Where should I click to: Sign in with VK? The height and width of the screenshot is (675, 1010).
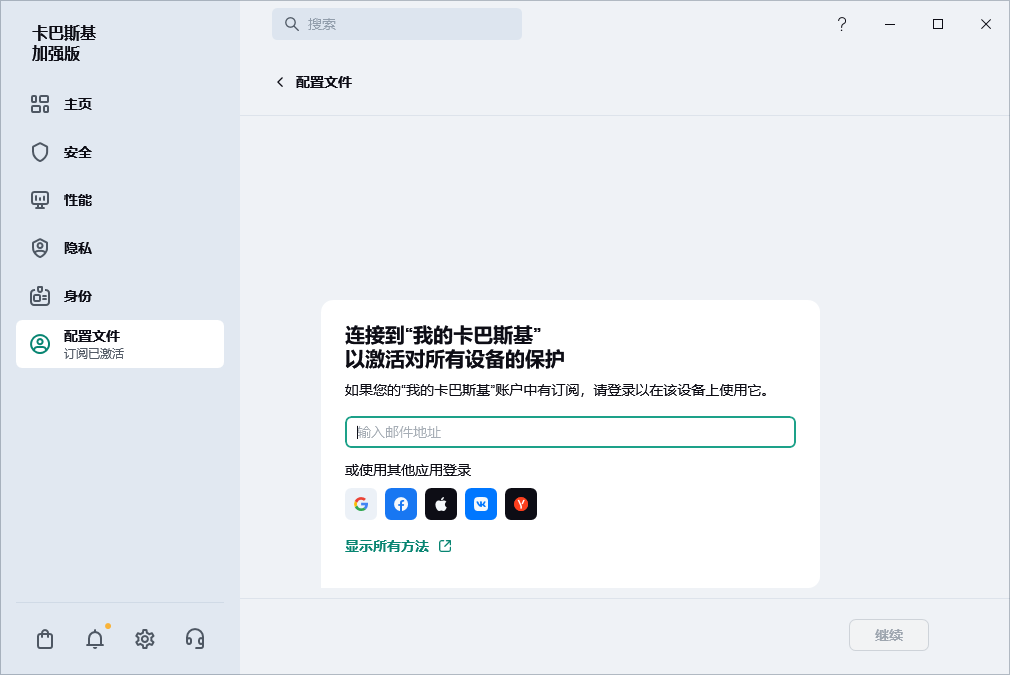pos(481,504)
